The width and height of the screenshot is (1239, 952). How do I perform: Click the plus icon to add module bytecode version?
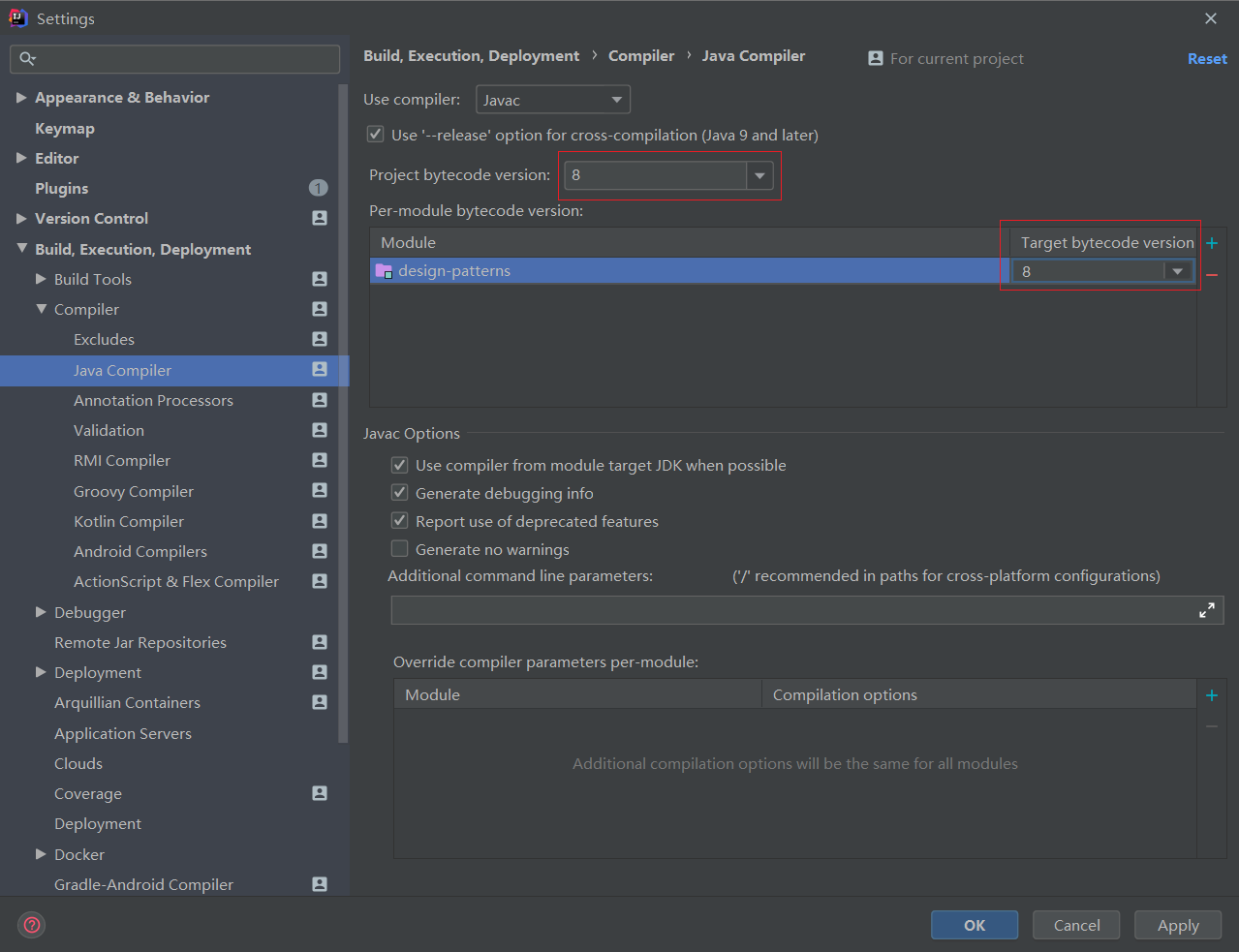tap(1212, 243)
